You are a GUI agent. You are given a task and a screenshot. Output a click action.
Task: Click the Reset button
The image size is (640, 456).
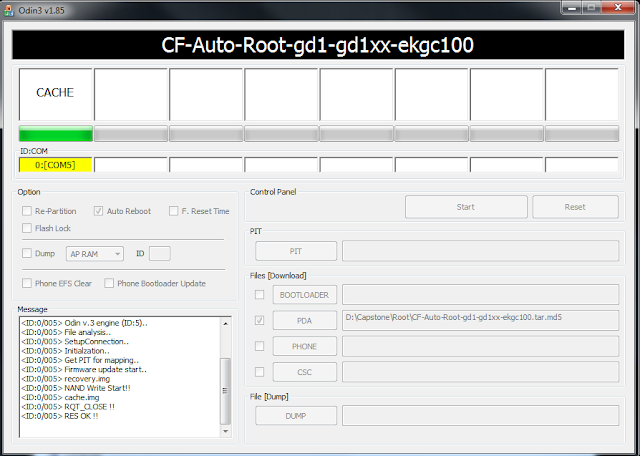tap(575, 207)
